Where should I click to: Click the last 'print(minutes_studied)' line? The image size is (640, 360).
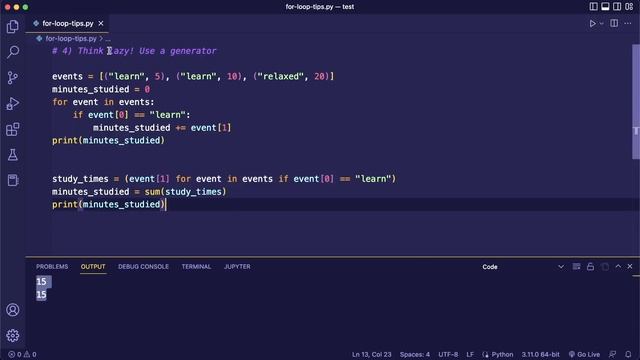(108, 204)
